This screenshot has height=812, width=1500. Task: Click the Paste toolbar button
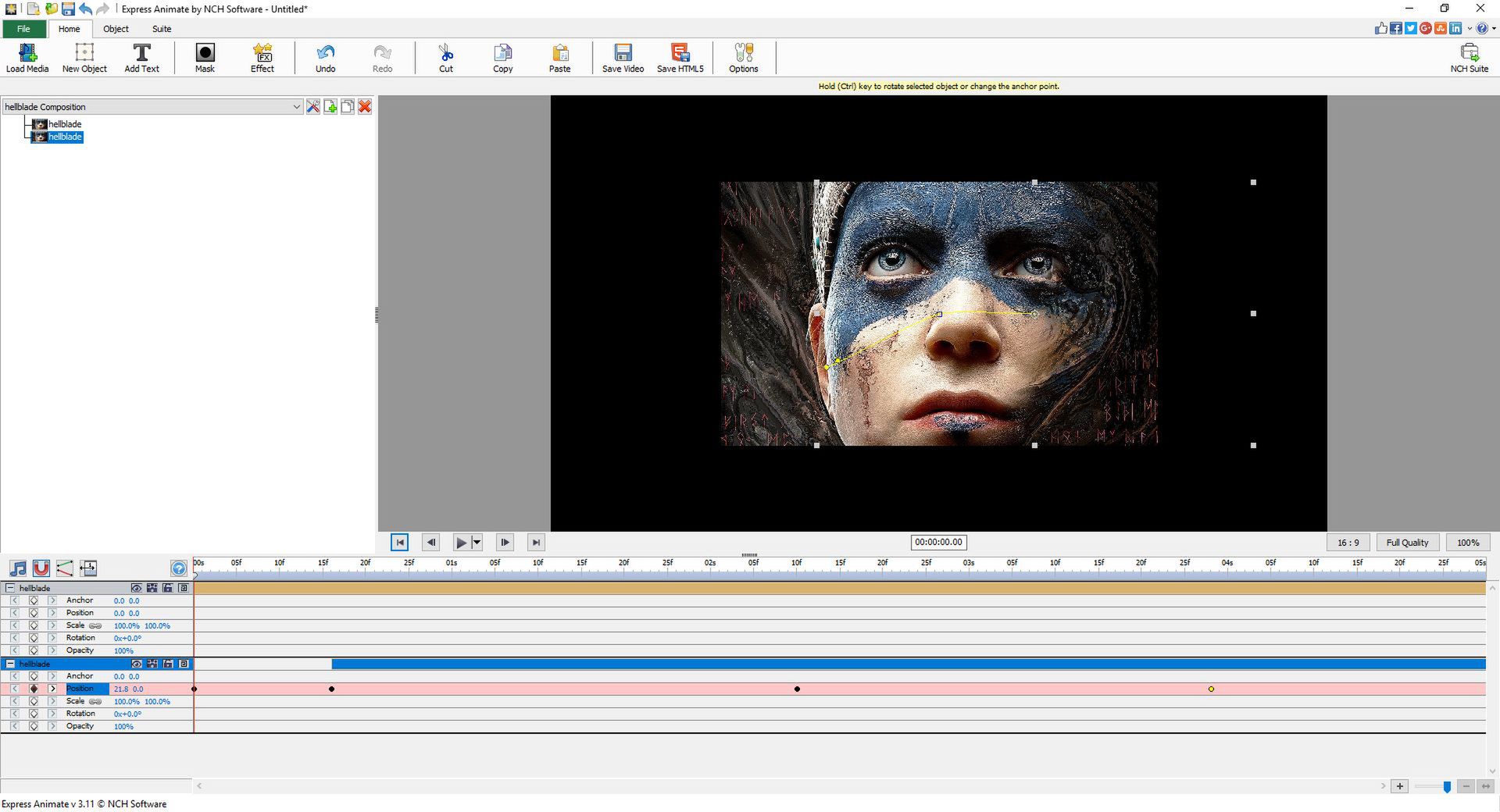tap(560, 59)
